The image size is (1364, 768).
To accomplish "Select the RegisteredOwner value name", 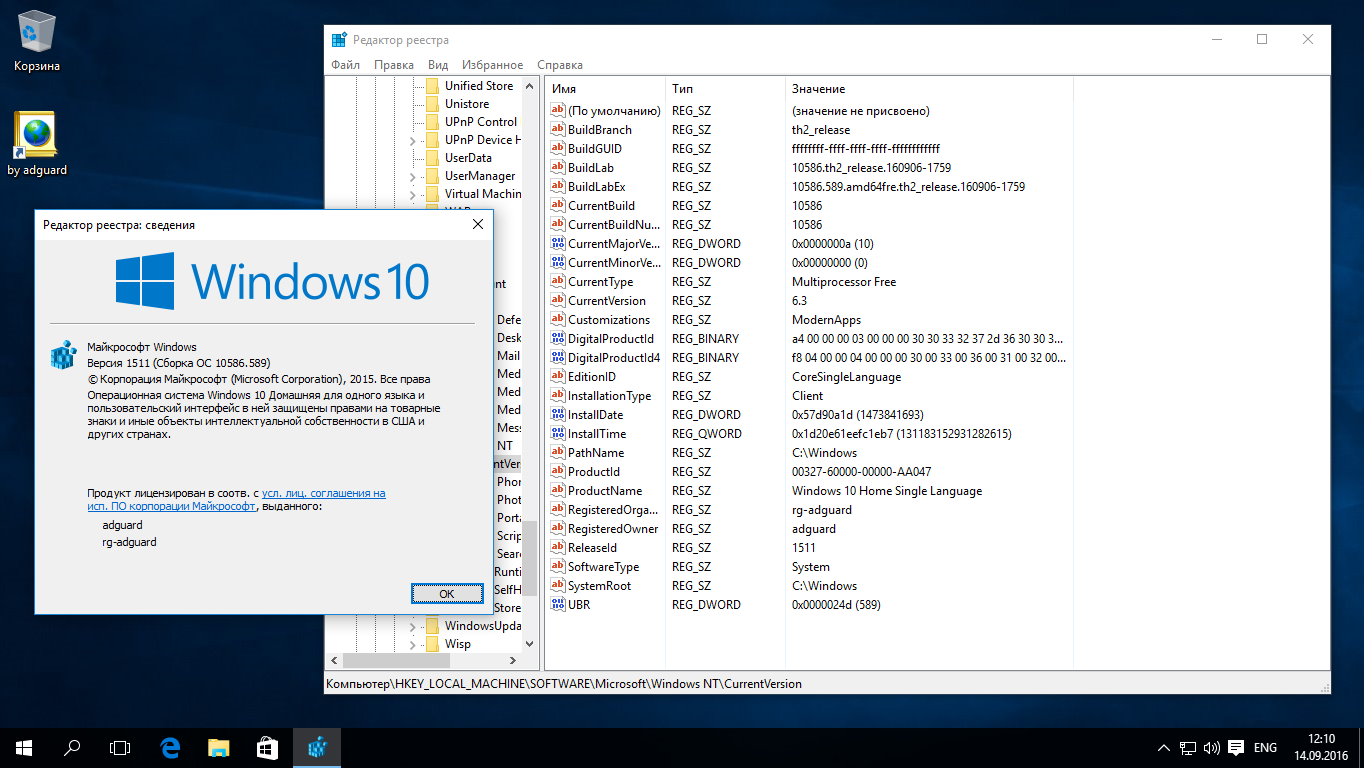I will tap(613, 529).
